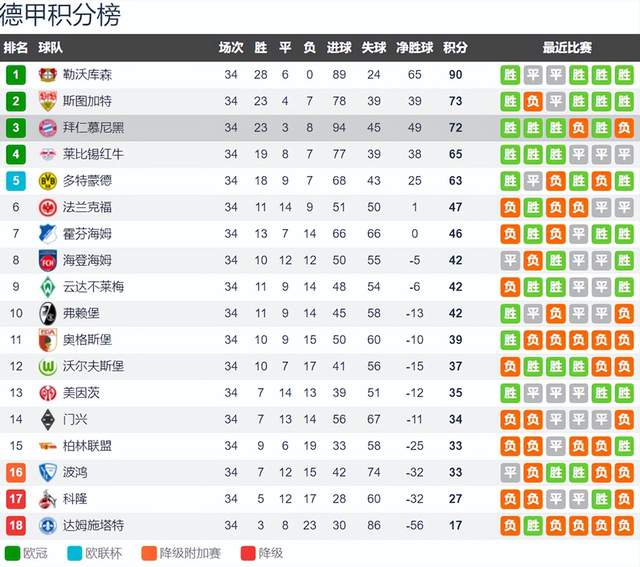Click the 最近比赛 column header
640x567 pixels.
(x=567, y=48)
